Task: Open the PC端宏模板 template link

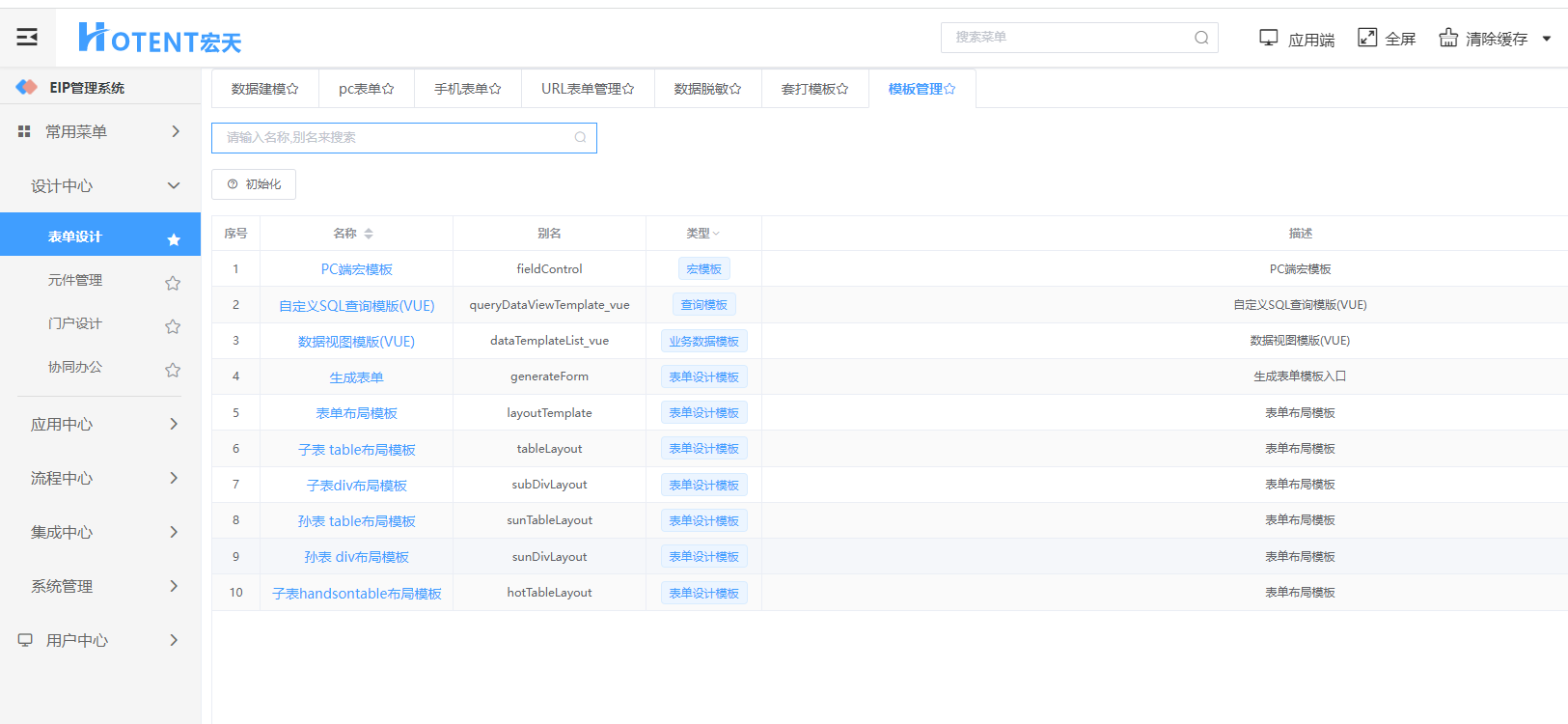Action: pyautogui.click(x=356, y=269)
